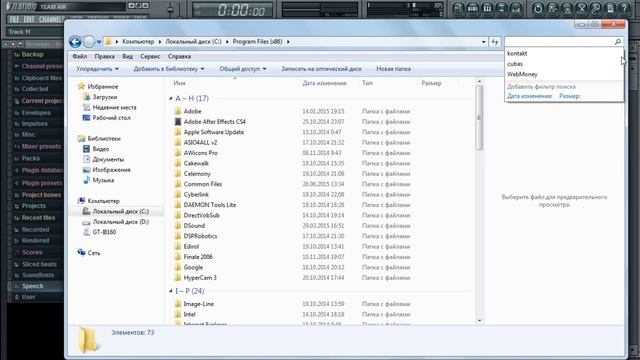Click the scrollbar down arrow in file list
The image size is (640, 360).
(479, 321)
